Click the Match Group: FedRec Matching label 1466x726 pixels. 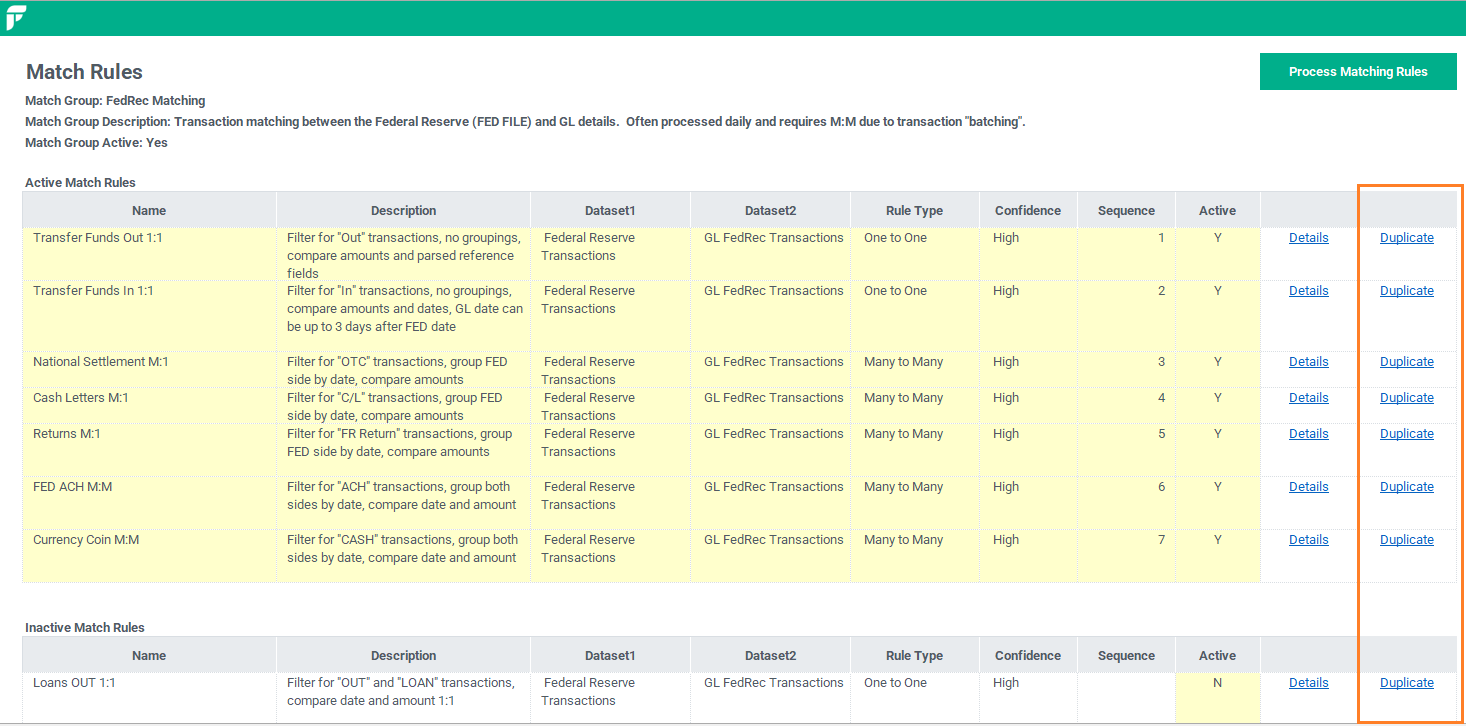click(115, 101)
